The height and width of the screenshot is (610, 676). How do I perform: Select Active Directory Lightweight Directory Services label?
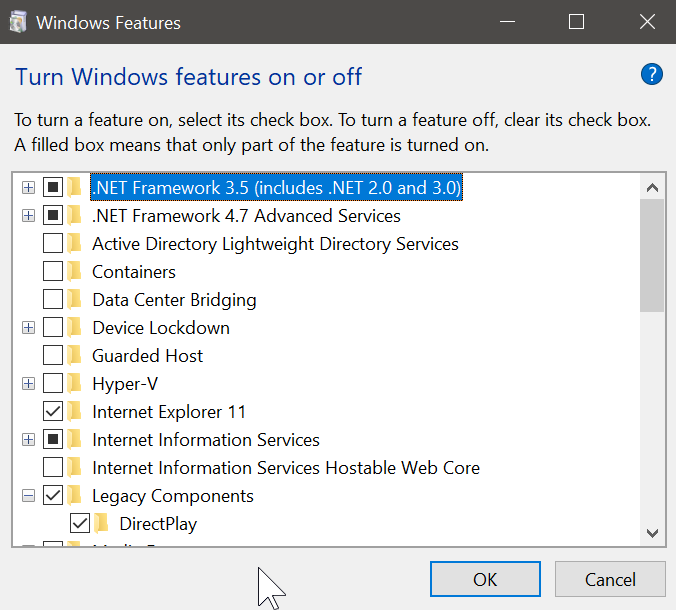point(275,244)
